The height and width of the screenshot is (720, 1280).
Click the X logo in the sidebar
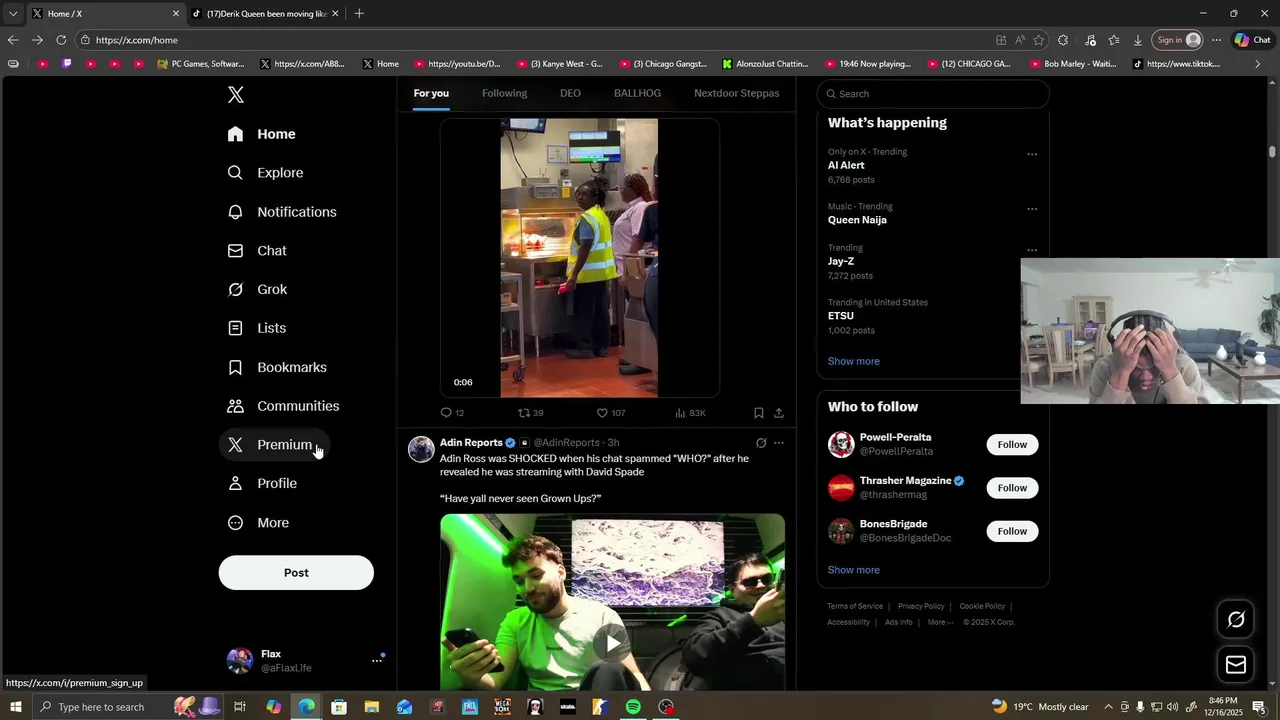point(236,95)
